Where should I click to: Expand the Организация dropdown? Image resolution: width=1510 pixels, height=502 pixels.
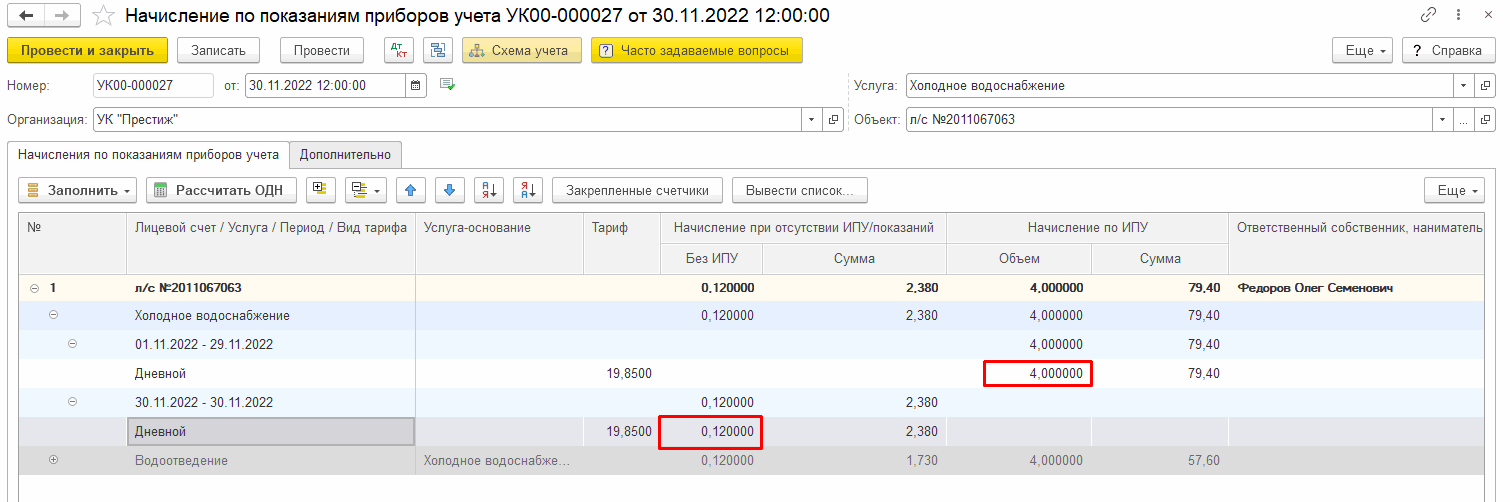[x=811, y=120]
